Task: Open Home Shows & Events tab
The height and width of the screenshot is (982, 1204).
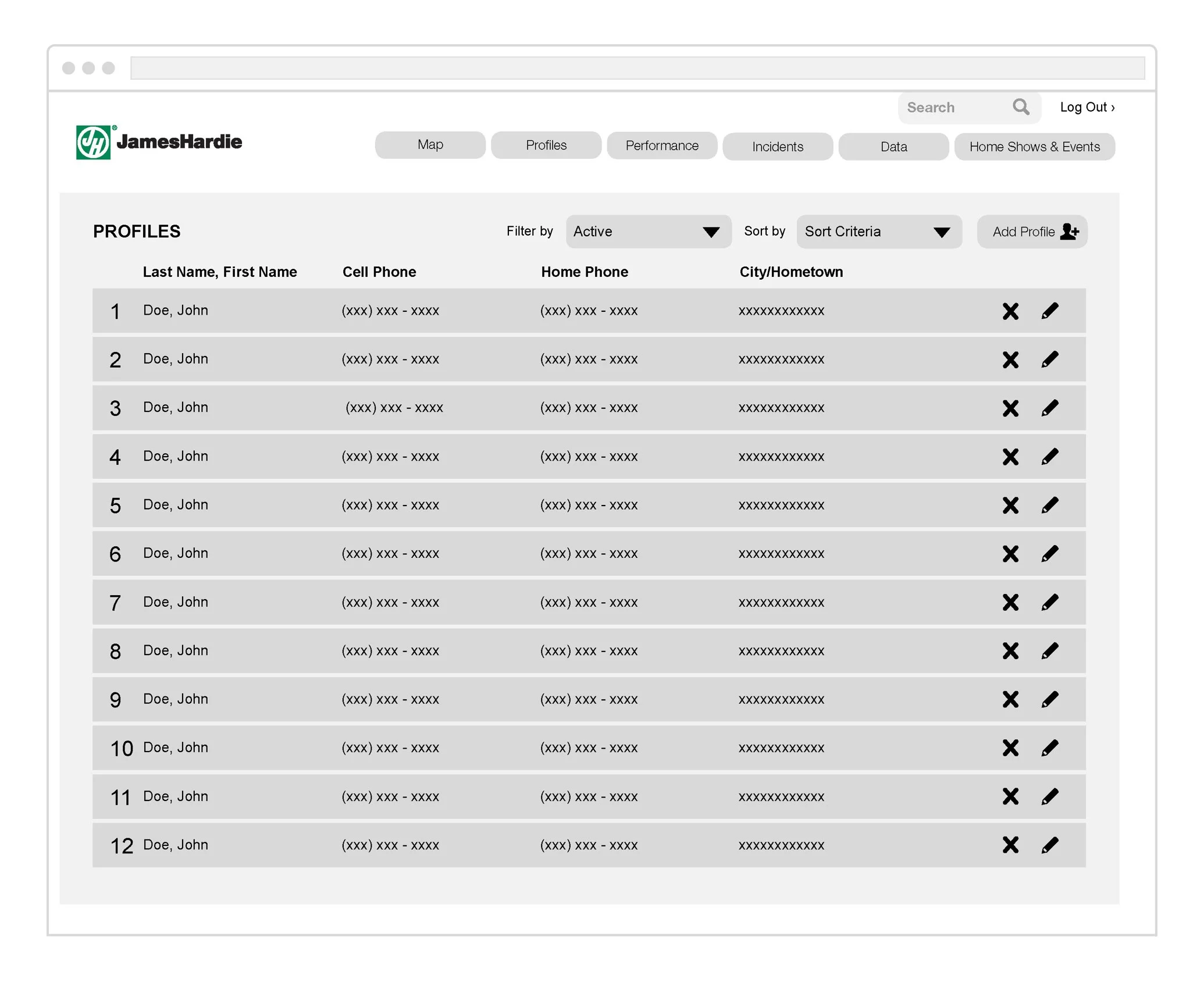Action: point(1034,147)
